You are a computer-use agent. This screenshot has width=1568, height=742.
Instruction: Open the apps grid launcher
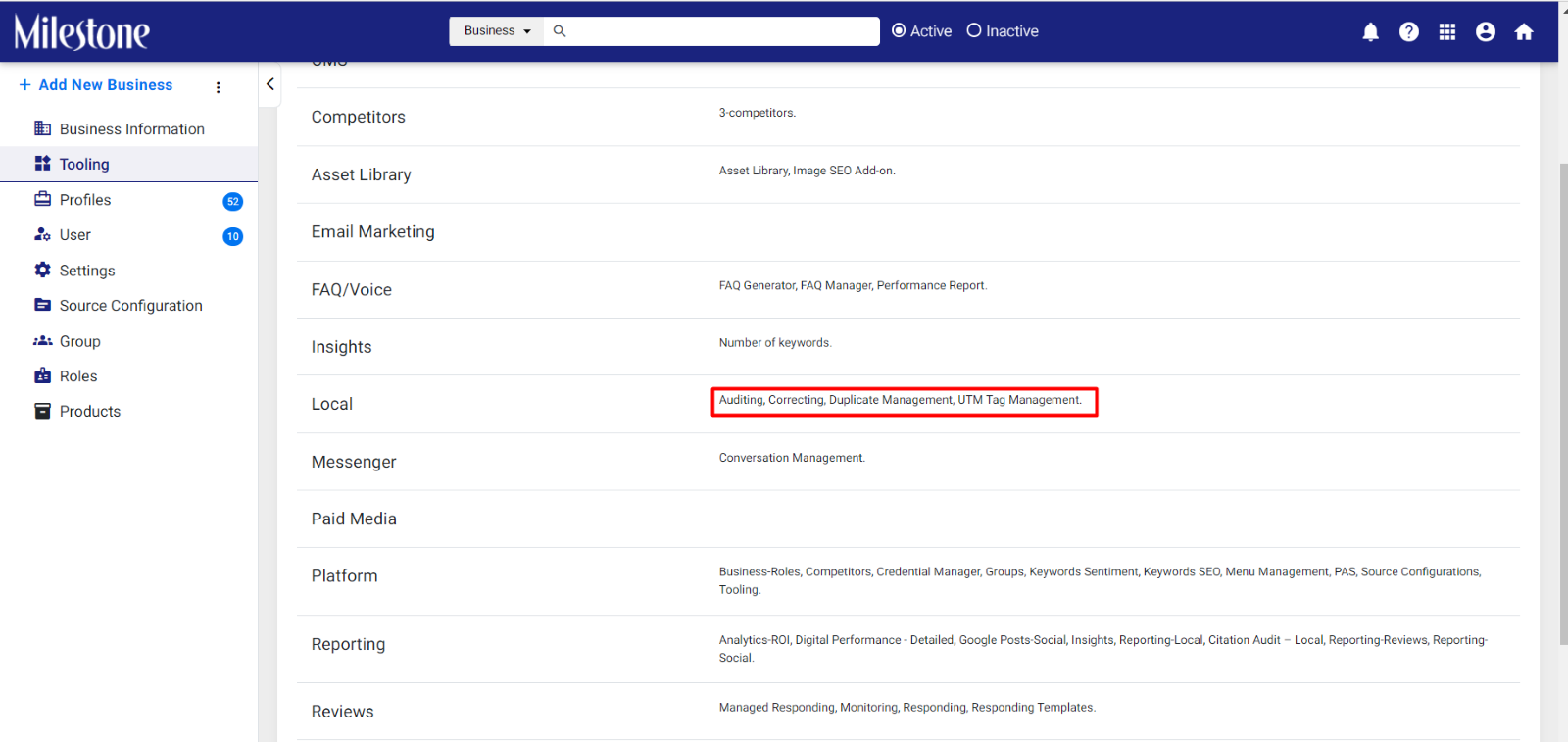coord(1446,32)
